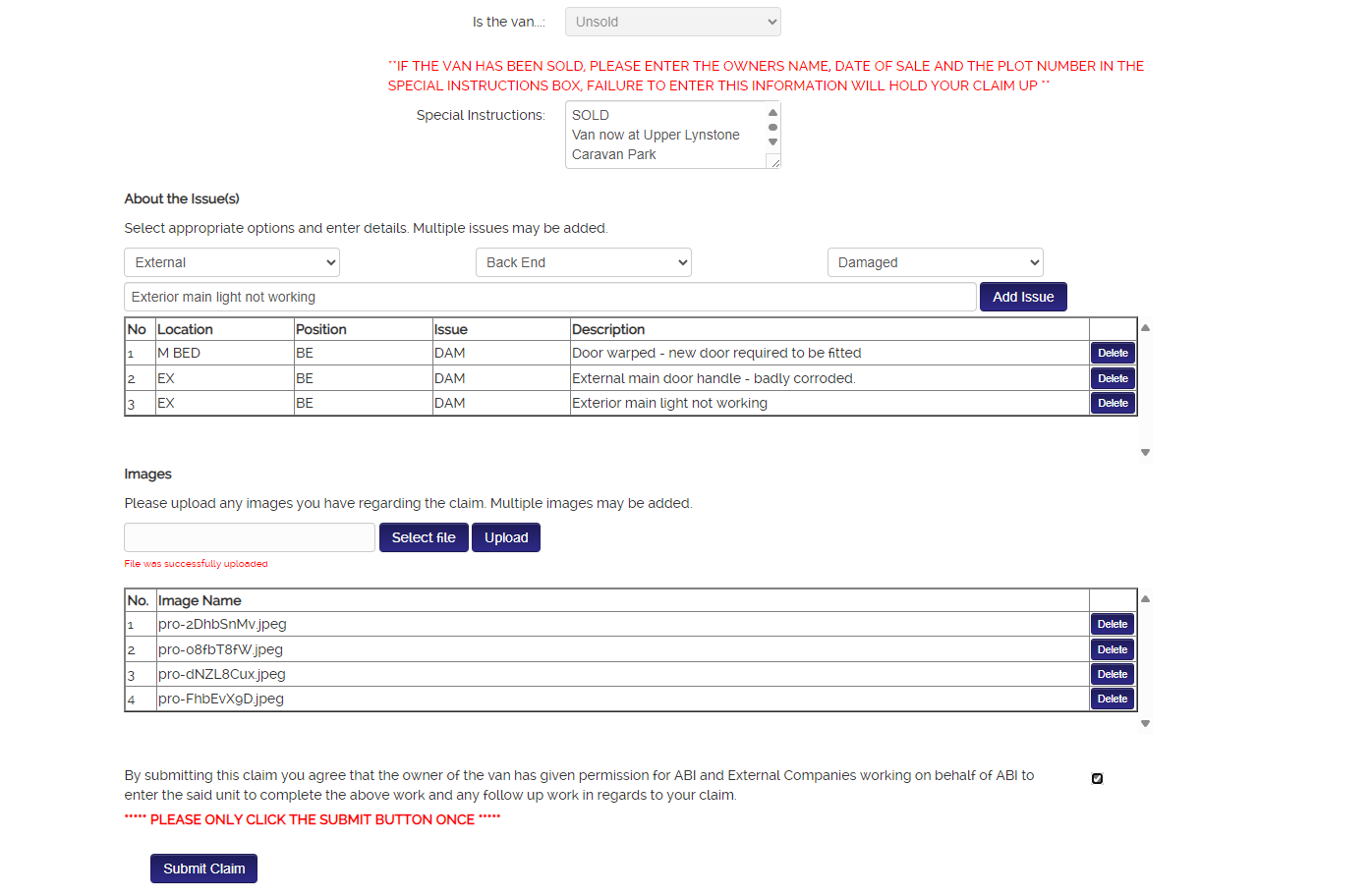The width and height of the screenshot is (1371, 896).
Task: Delete image pro-2DhbSnMv.jpeg
Action: [x=1113, y=624]
